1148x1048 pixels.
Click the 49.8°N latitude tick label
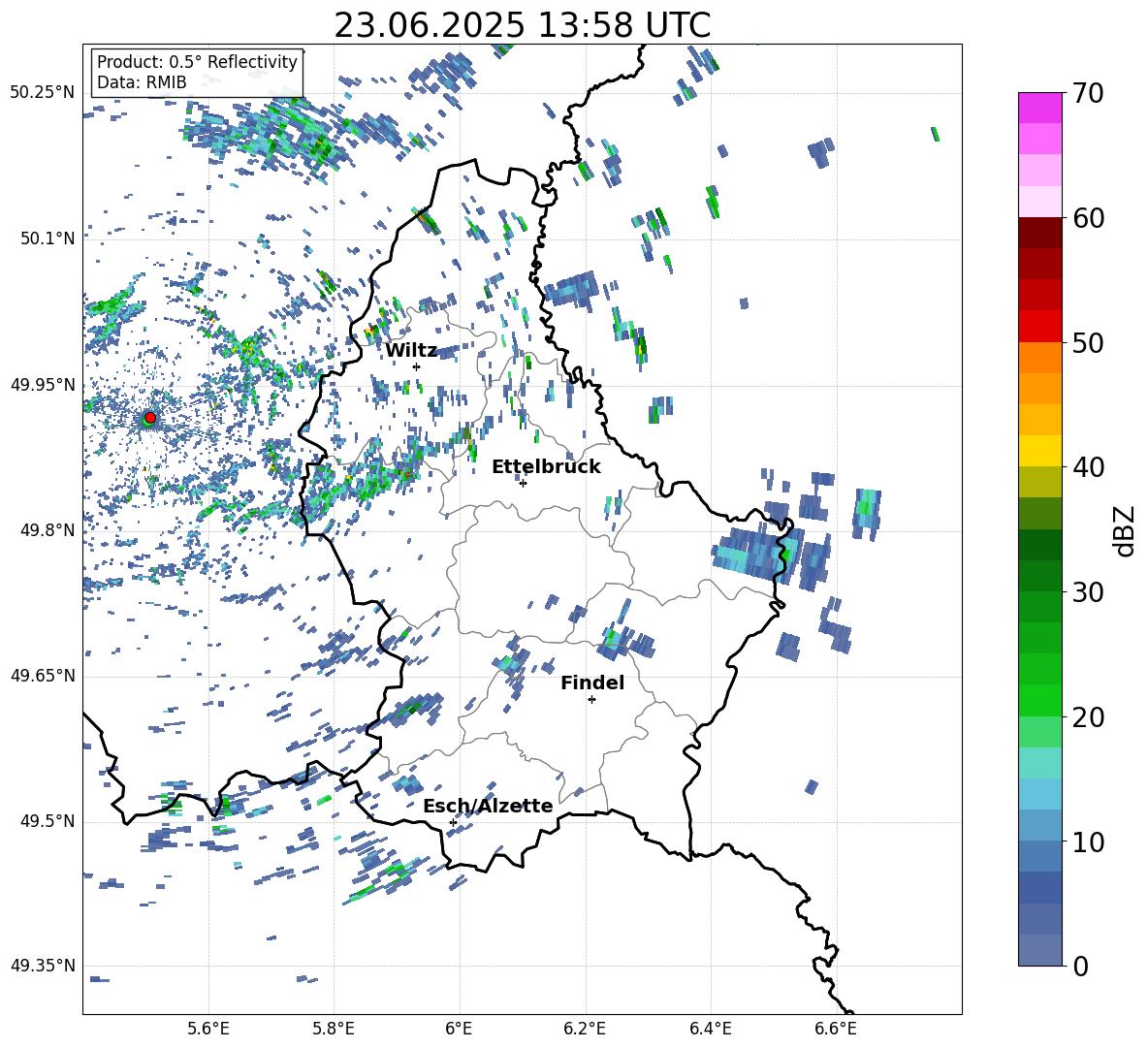pyautogui.click(x=48, y=530)
